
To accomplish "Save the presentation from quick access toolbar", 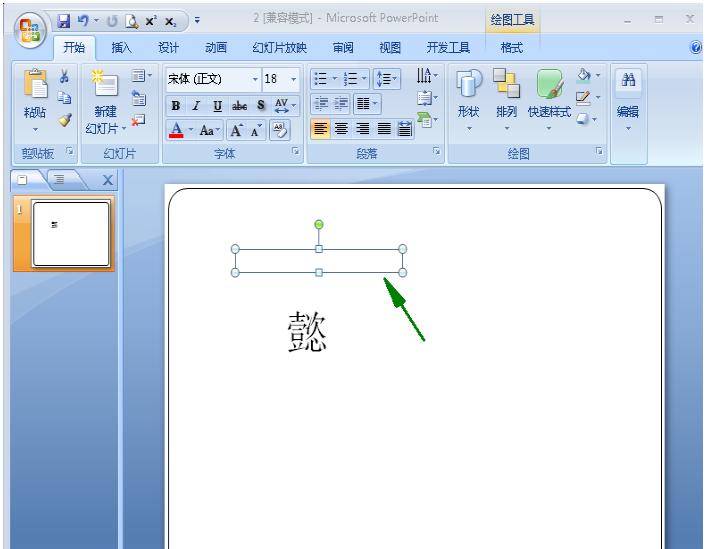I will coord(64,21).
